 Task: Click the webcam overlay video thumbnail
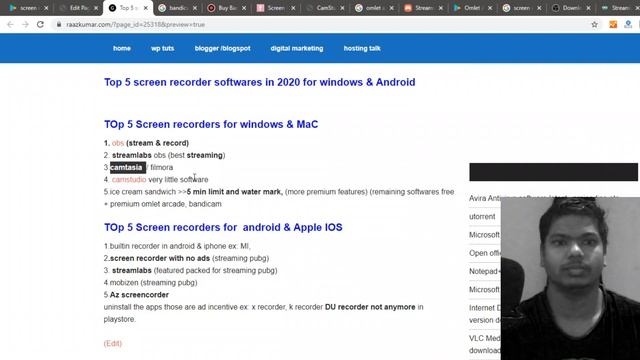point(570,278)
